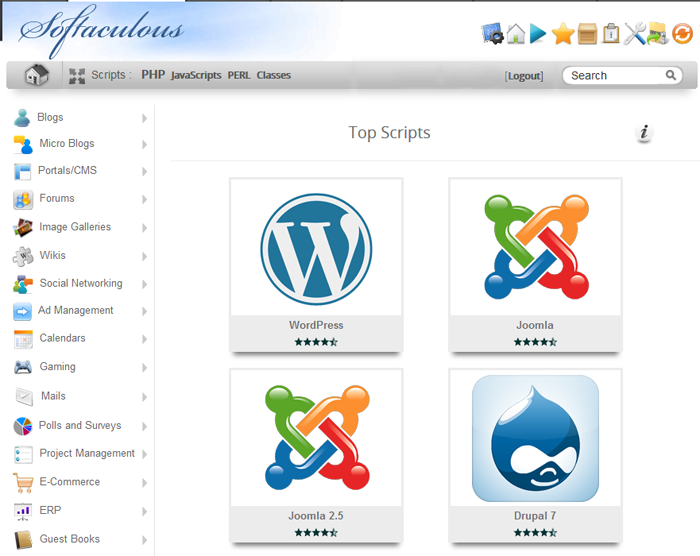
Task: Open backups folder with green arrow icon
Action: (658, 33)
